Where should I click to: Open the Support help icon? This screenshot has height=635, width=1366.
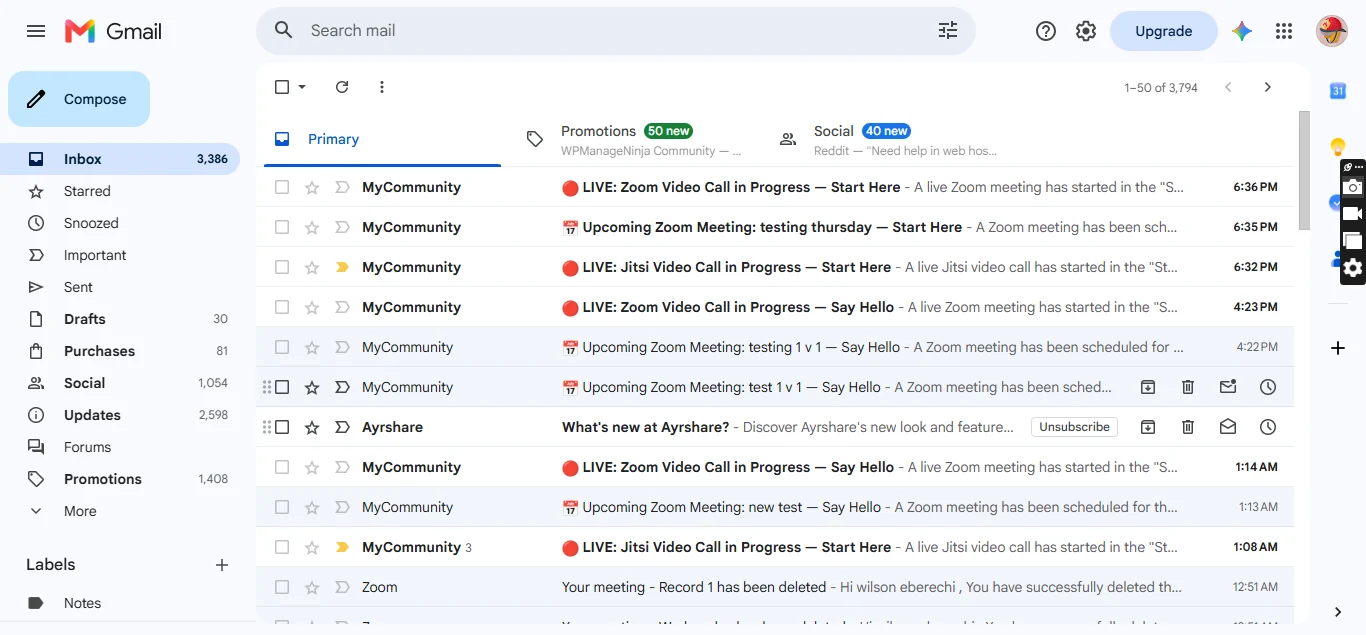(1046, 31)
